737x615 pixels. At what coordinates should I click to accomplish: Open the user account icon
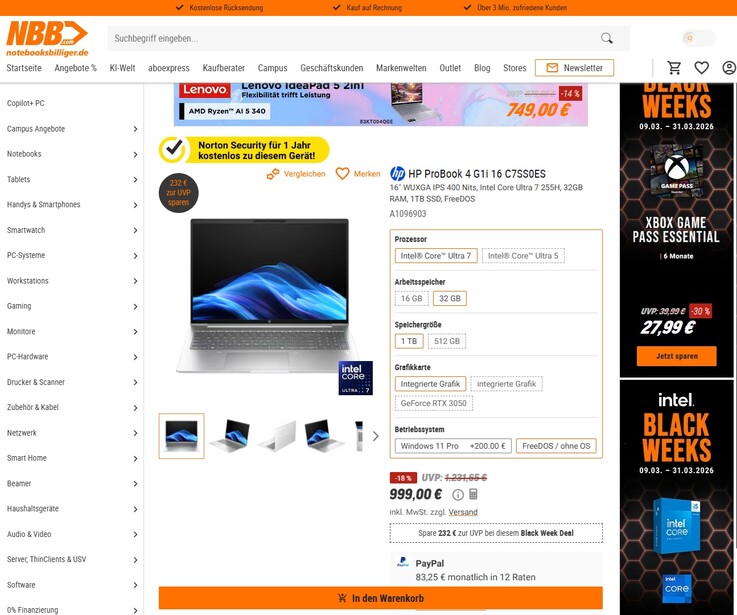click(x=729, y=68)
